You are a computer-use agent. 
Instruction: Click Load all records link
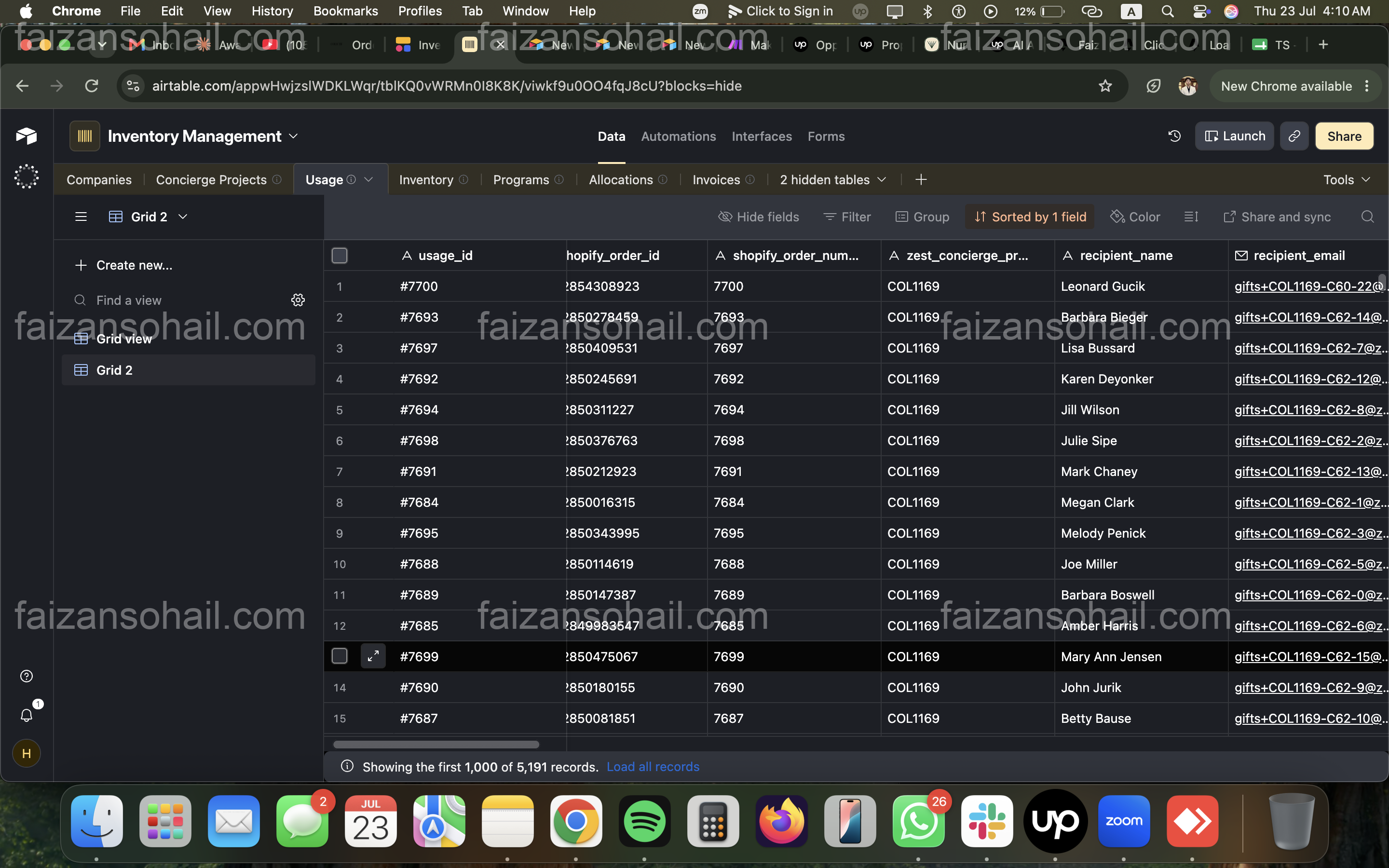[653, 766]
